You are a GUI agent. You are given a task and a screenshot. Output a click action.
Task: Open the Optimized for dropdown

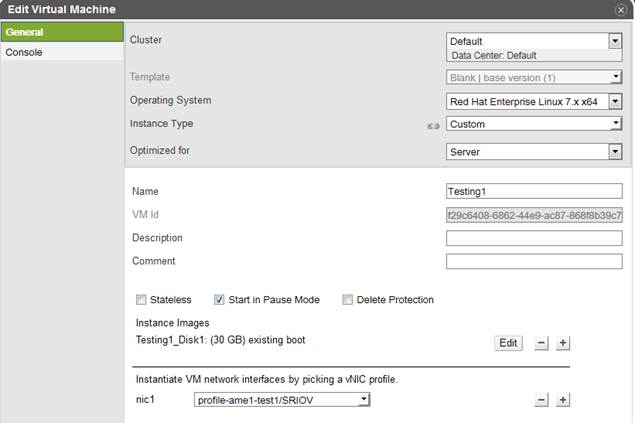[x=534, y=152]
